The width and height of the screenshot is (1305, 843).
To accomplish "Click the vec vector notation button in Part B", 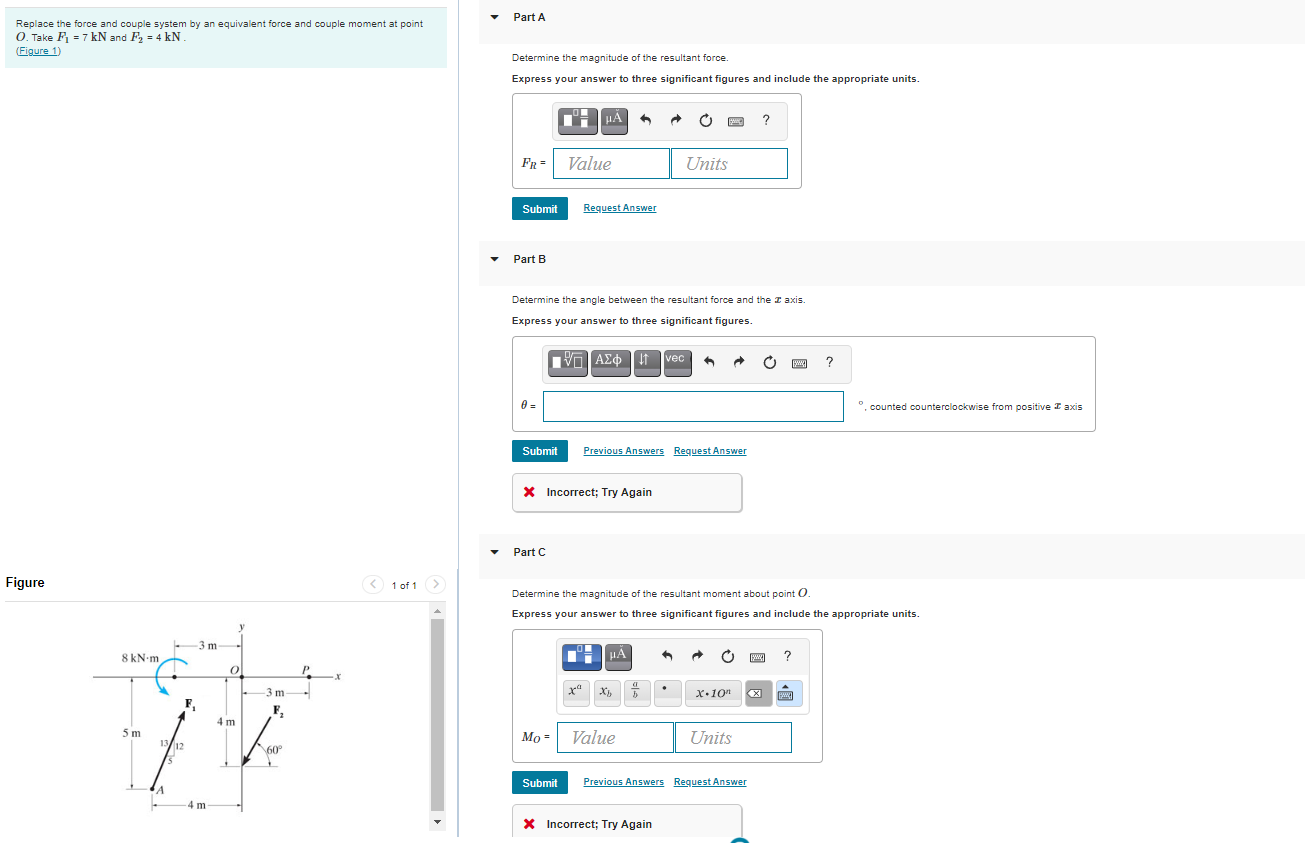I will point(677,363).
